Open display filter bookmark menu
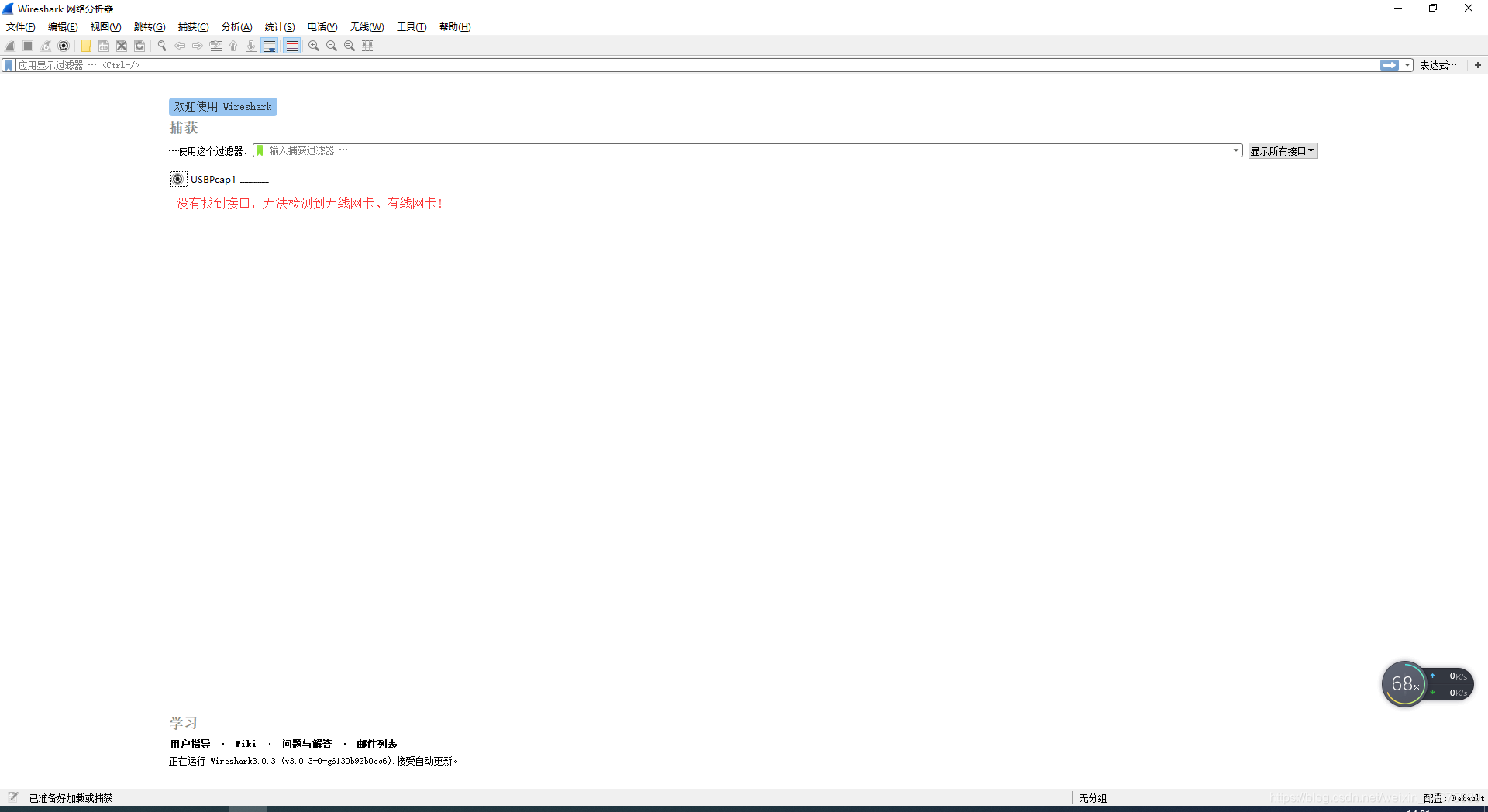This screenshot has width=1488, height=812. click(x=9, y=65)
